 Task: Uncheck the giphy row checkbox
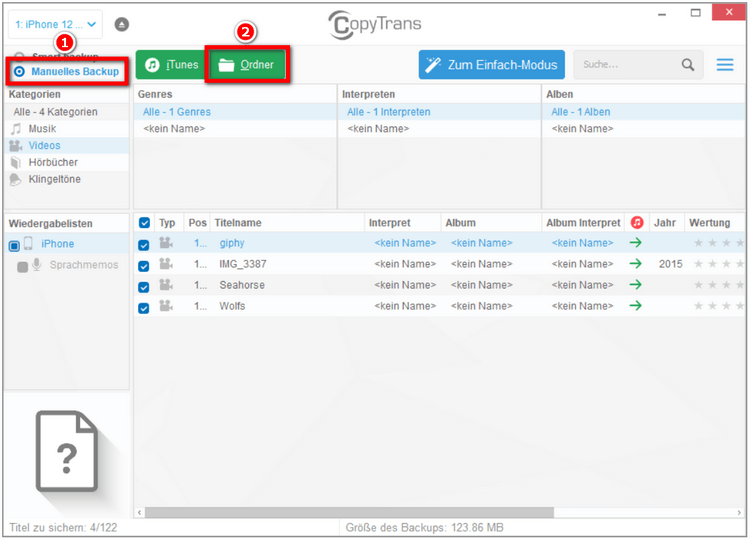pyautogui.click(x=143, y=245)
